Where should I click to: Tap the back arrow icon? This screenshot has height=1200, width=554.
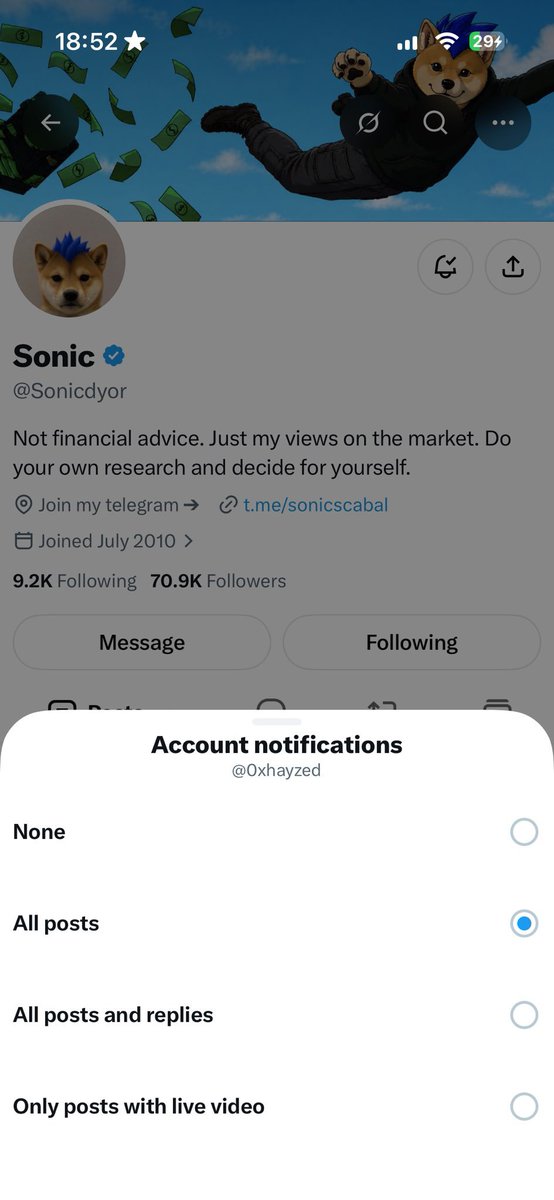pyautogui.click(x=50, y=123)
